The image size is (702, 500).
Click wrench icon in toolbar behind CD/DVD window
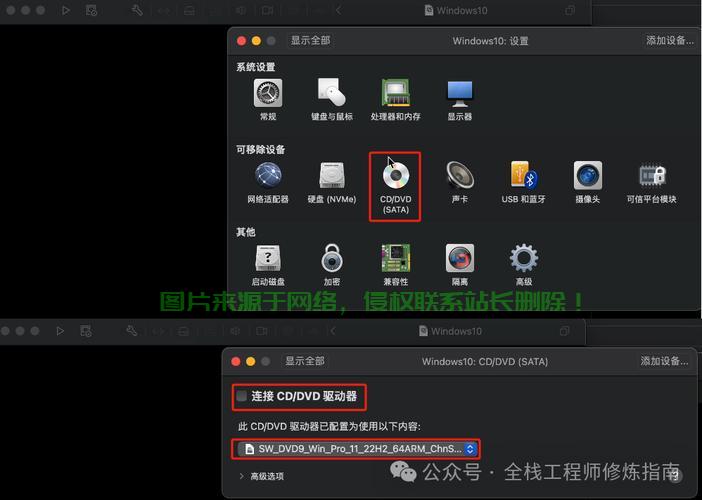coord(131,331)
